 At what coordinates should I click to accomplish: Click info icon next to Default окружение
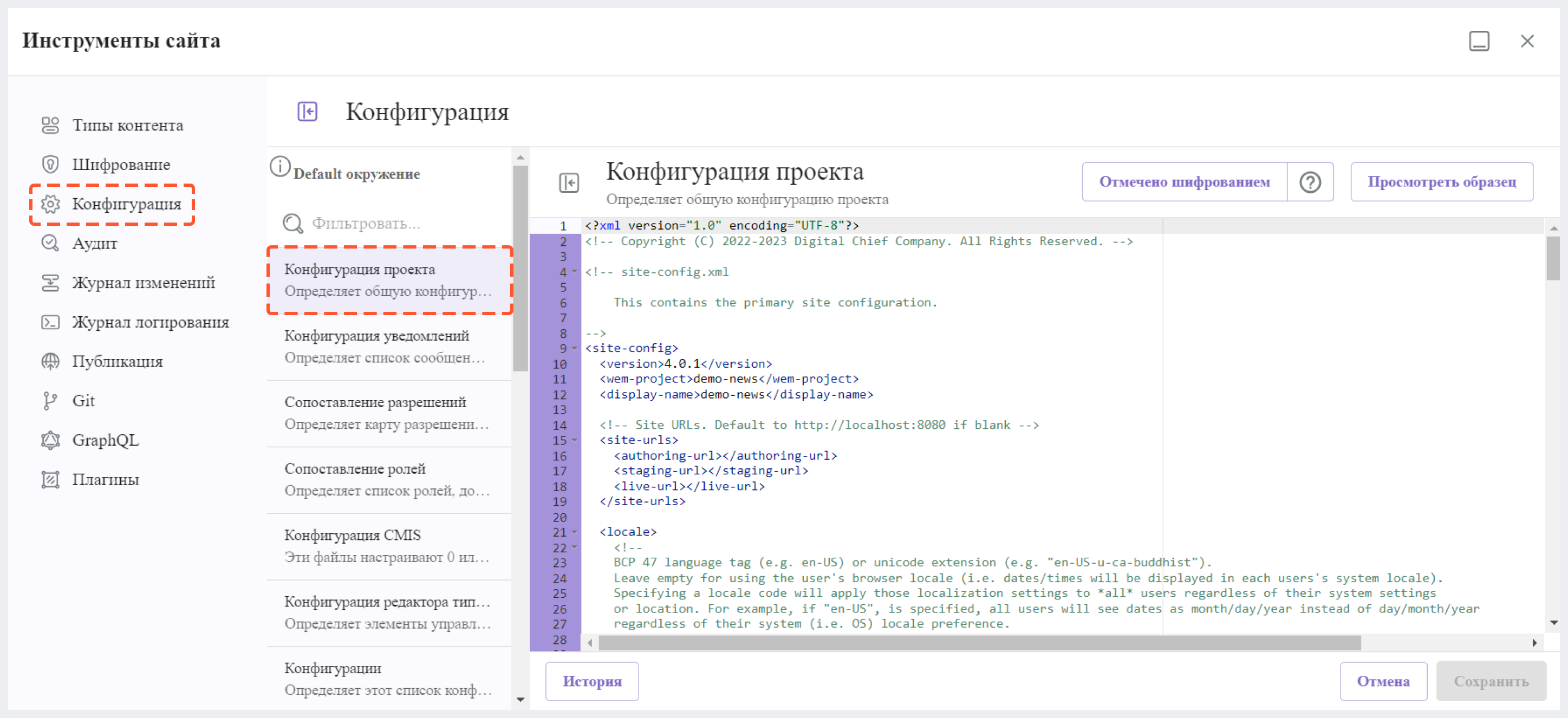click(x=279, y=166)
